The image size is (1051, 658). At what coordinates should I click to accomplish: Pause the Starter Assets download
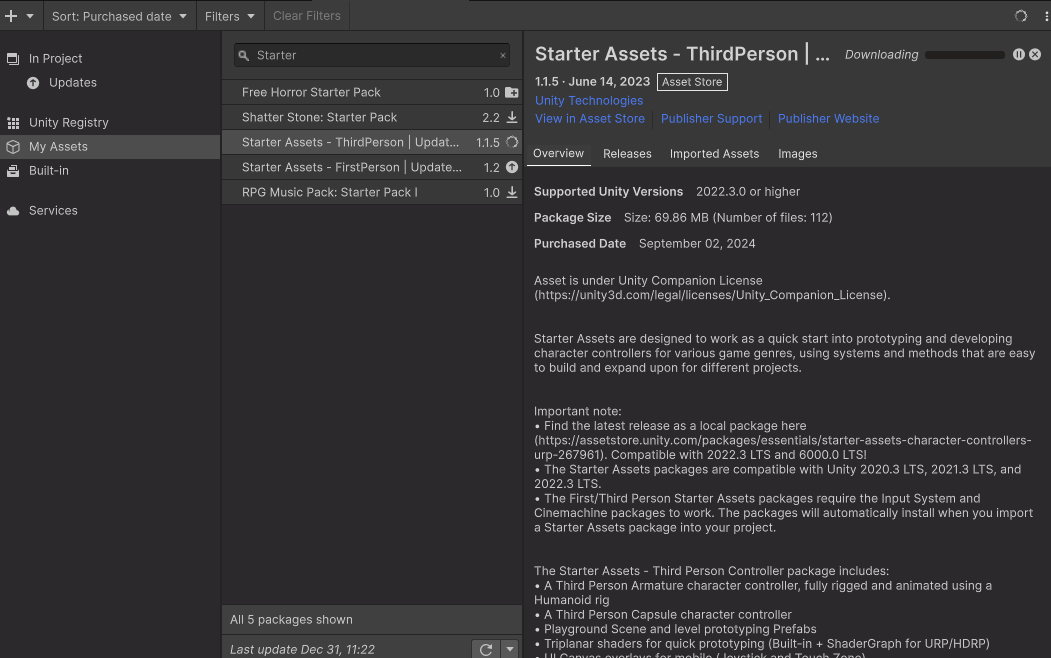tap(1018, 55)
